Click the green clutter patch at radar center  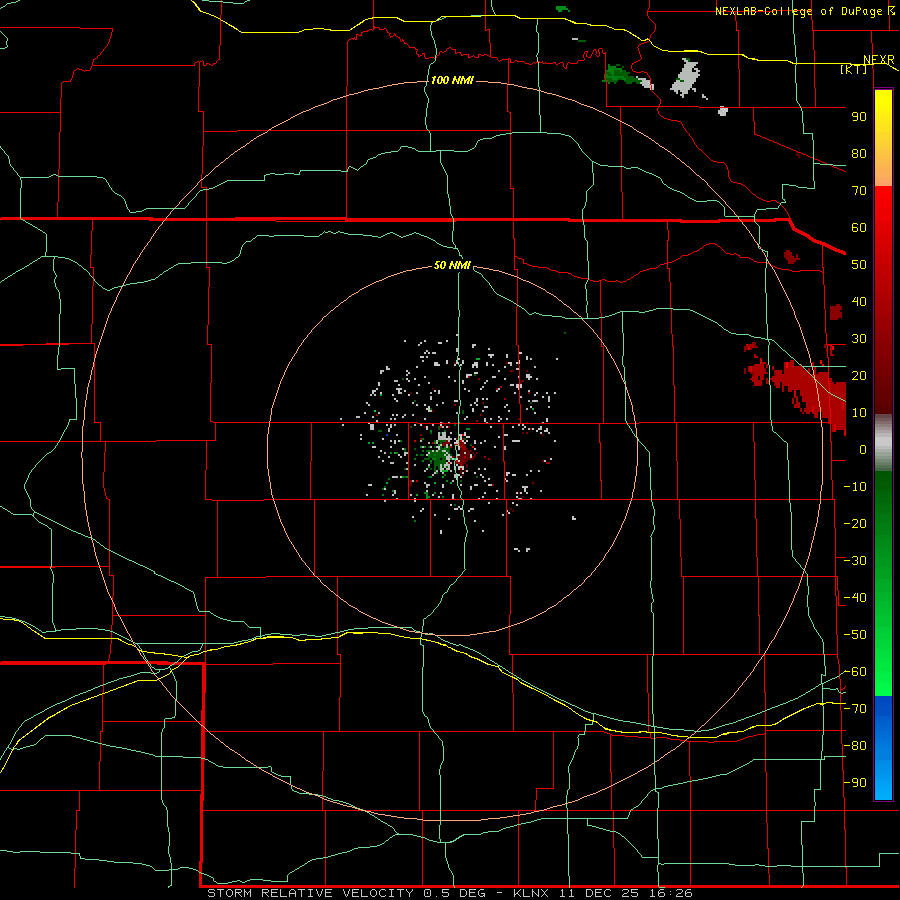439,457
